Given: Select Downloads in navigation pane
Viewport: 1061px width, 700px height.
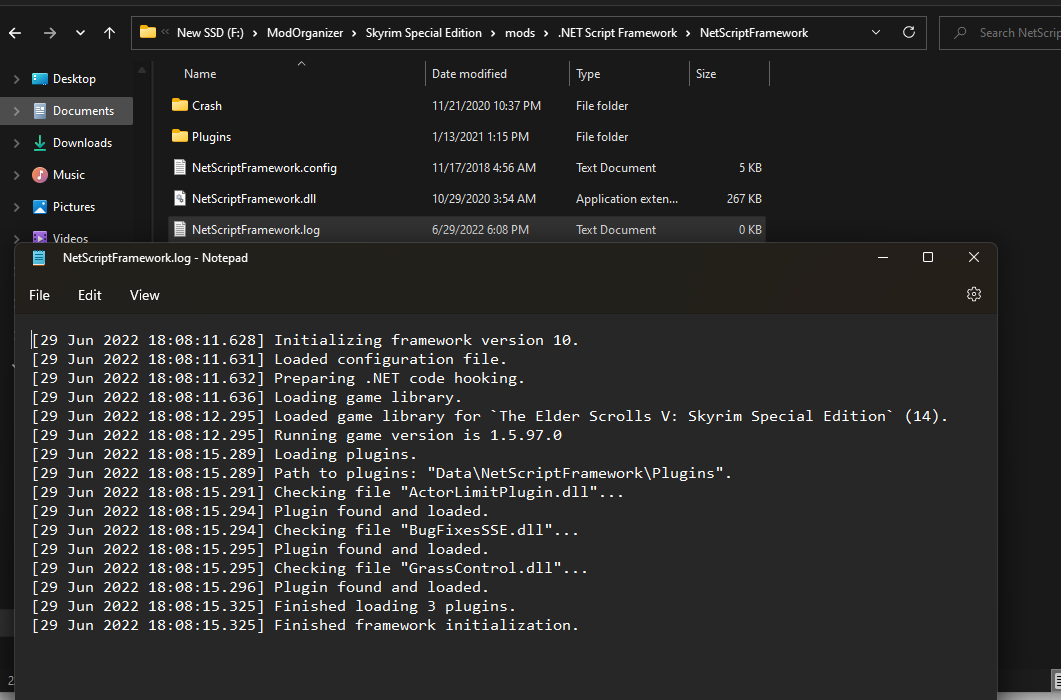Looking at the screenshot, I should [x=83, y=142].
